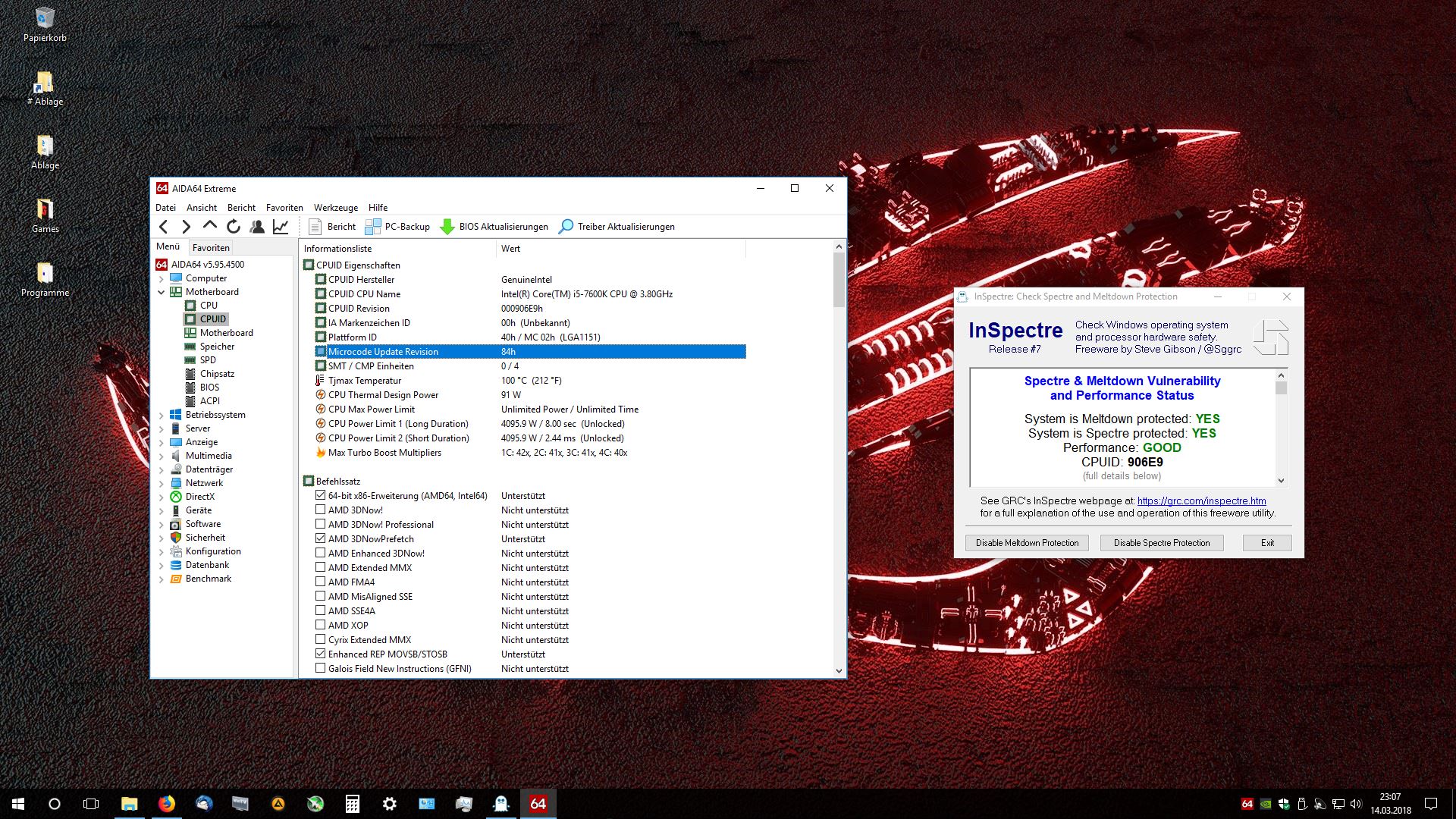This screenshot has height=819, width=1456.
Task: Click the user manager icon in toolbar
Action: click(x=257, y=226)
